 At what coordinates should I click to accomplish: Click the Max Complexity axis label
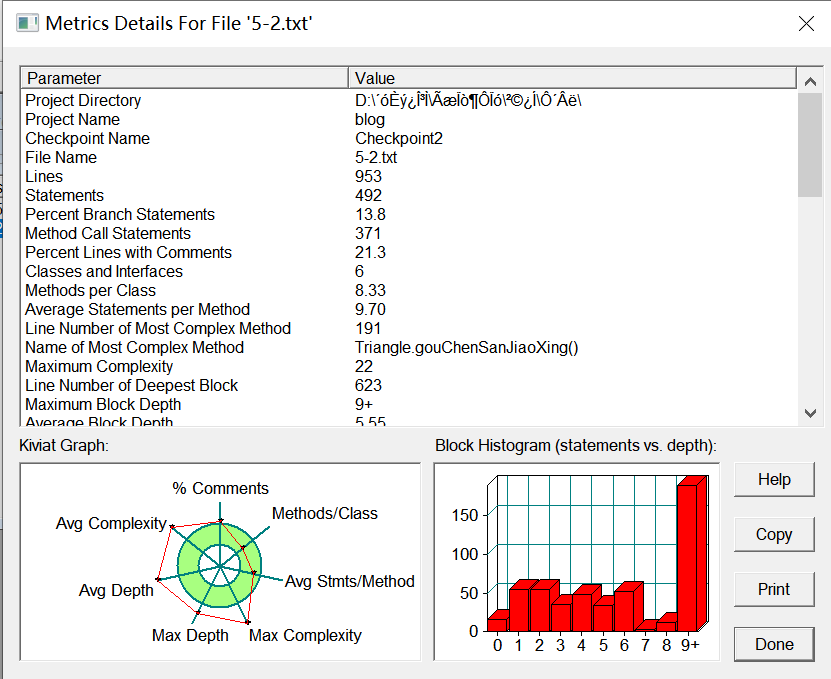305,635
